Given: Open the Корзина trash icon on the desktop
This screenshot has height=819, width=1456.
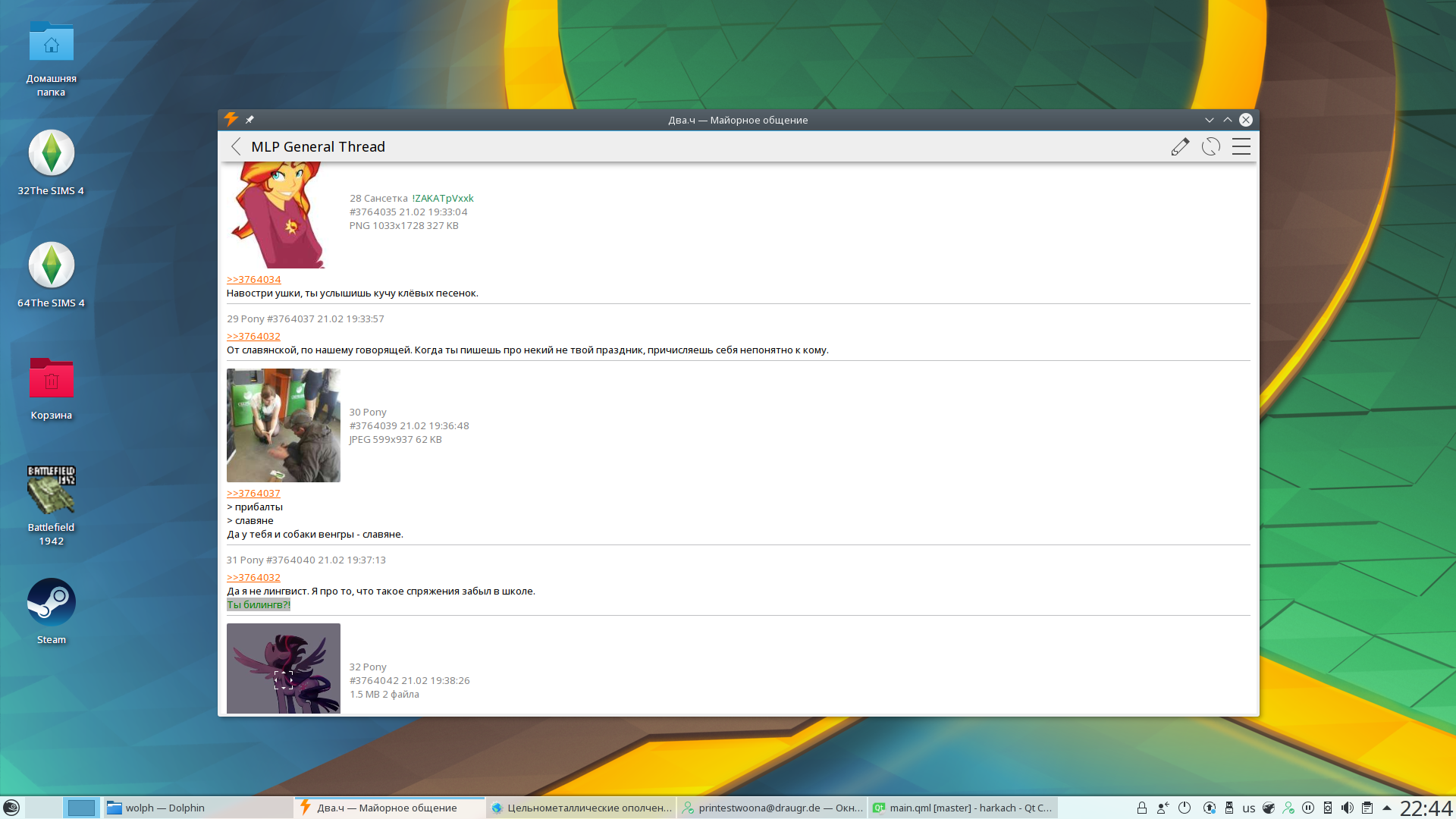Looking at the screenshot, I should coord(52,388).
